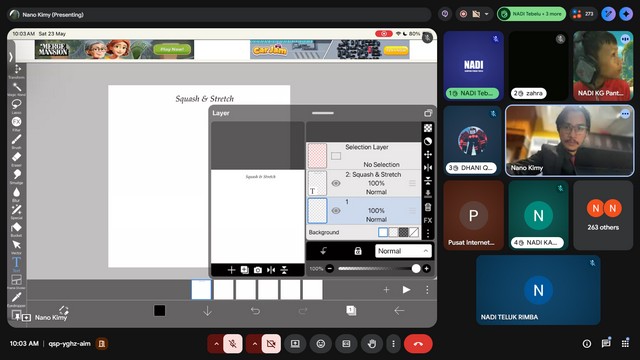Hide the Squash & Stretch text layer

[x=336, y=183]
